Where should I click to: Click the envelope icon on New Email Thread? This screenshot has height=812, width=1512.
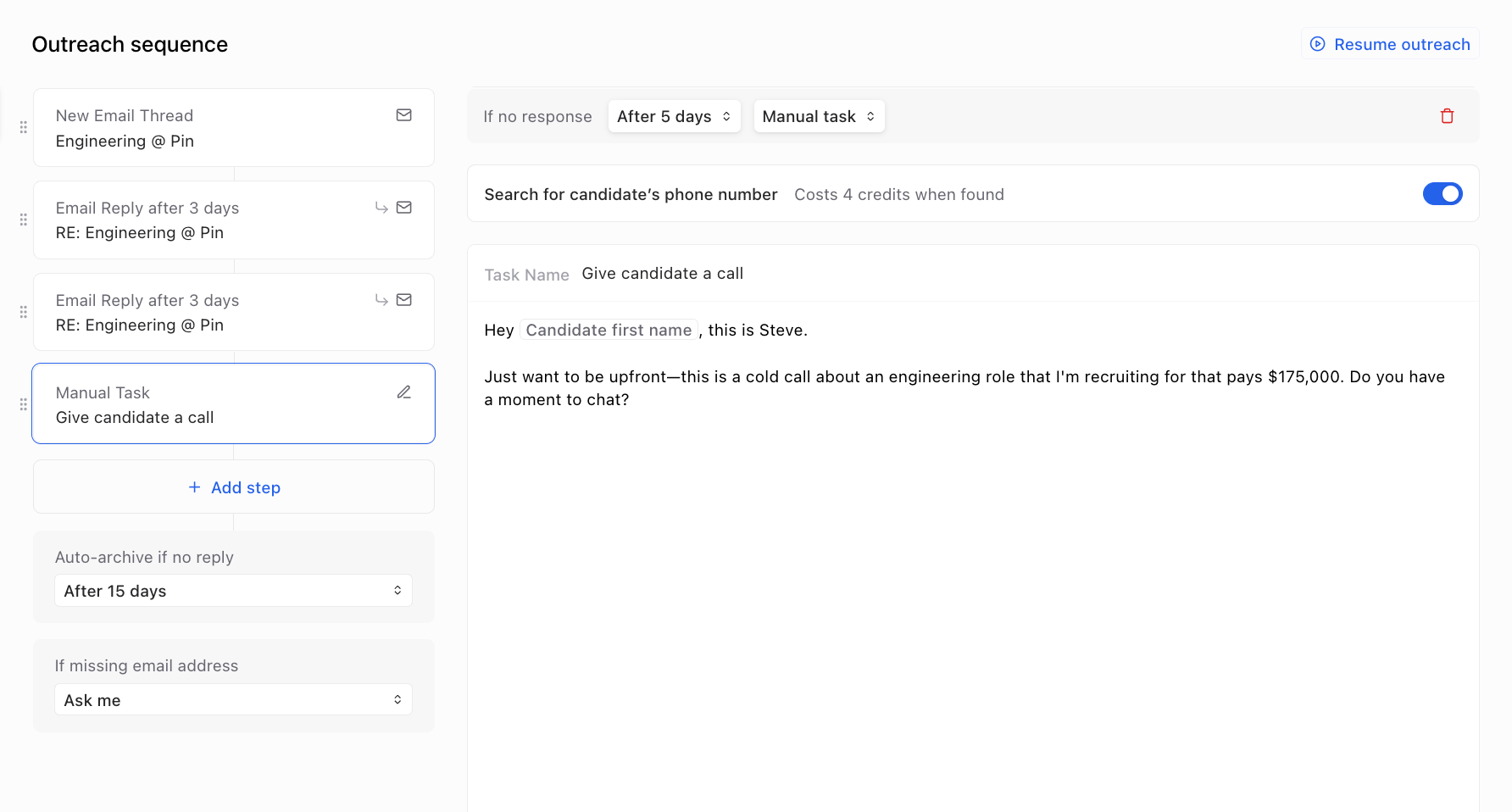(x=404, y=115)
